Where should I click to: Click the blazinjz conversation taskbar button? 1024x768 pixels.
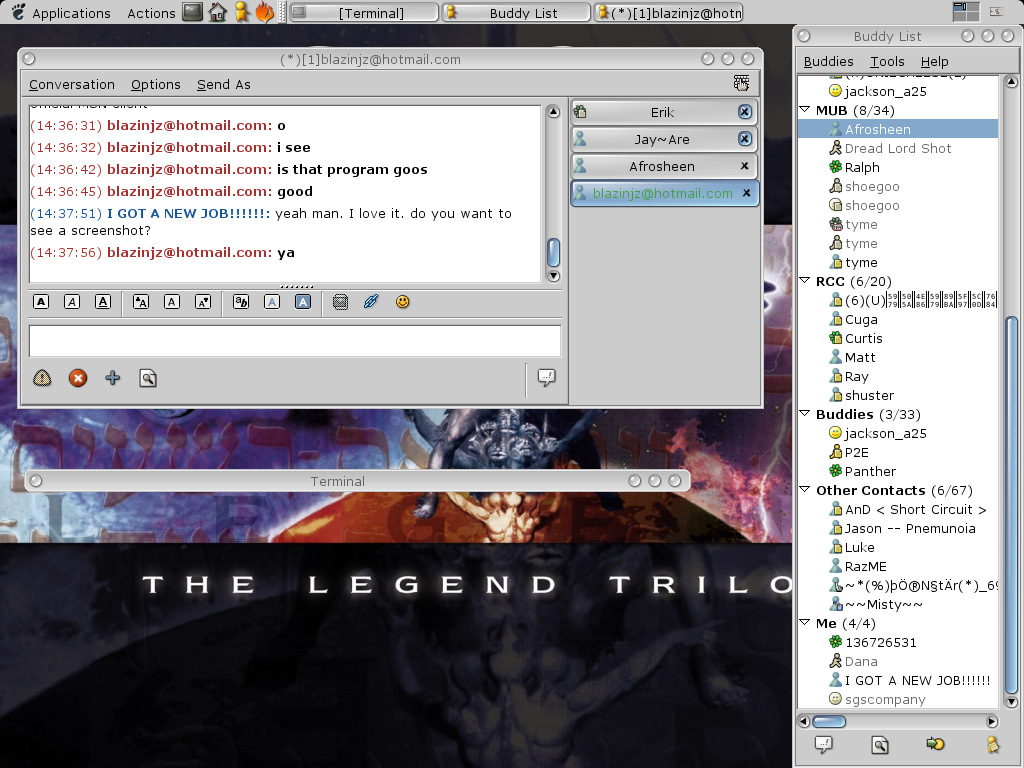click(669, 12)
